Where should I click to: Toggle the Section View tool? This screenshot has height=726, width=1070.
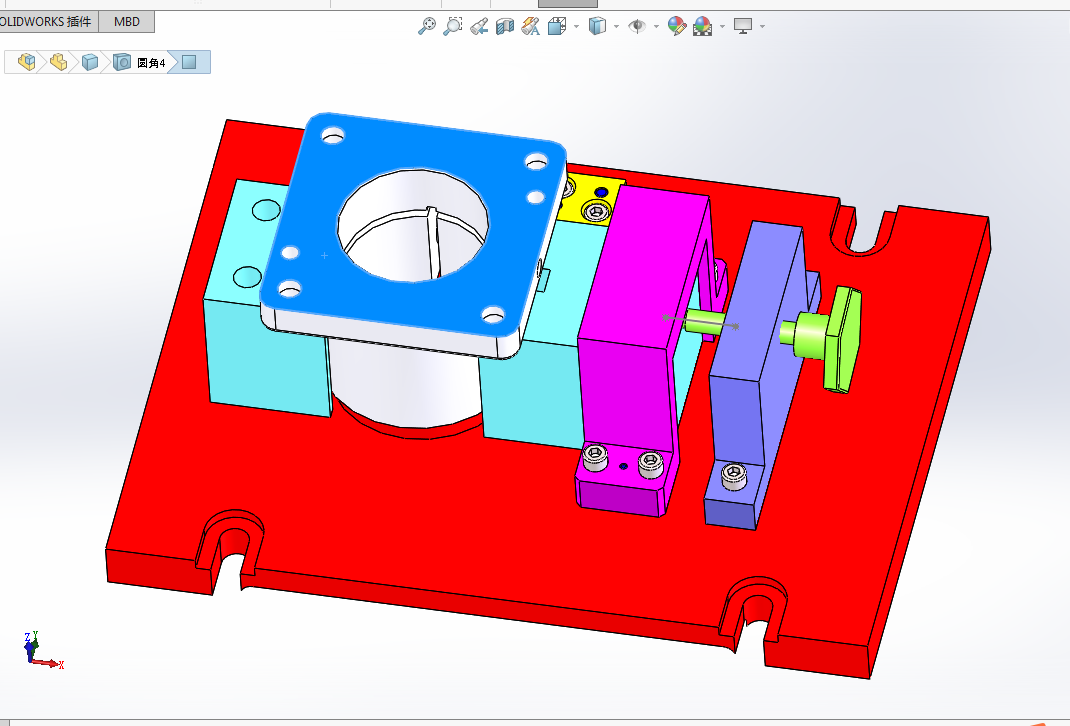(505, 27)
